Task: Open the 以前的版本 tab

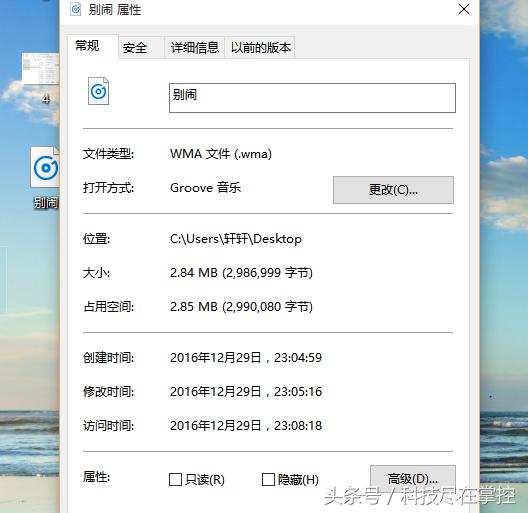Action: click(260, 47)
